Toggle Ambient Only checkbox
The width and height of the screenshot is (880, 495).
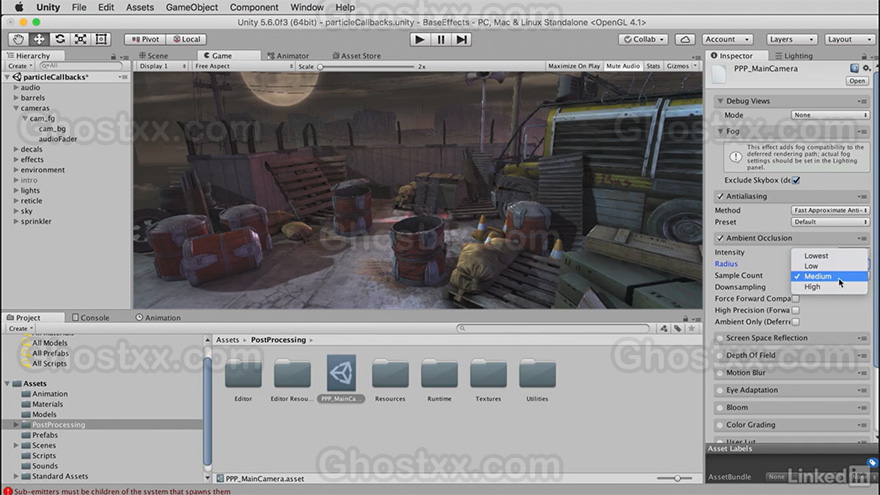point(796,322)
